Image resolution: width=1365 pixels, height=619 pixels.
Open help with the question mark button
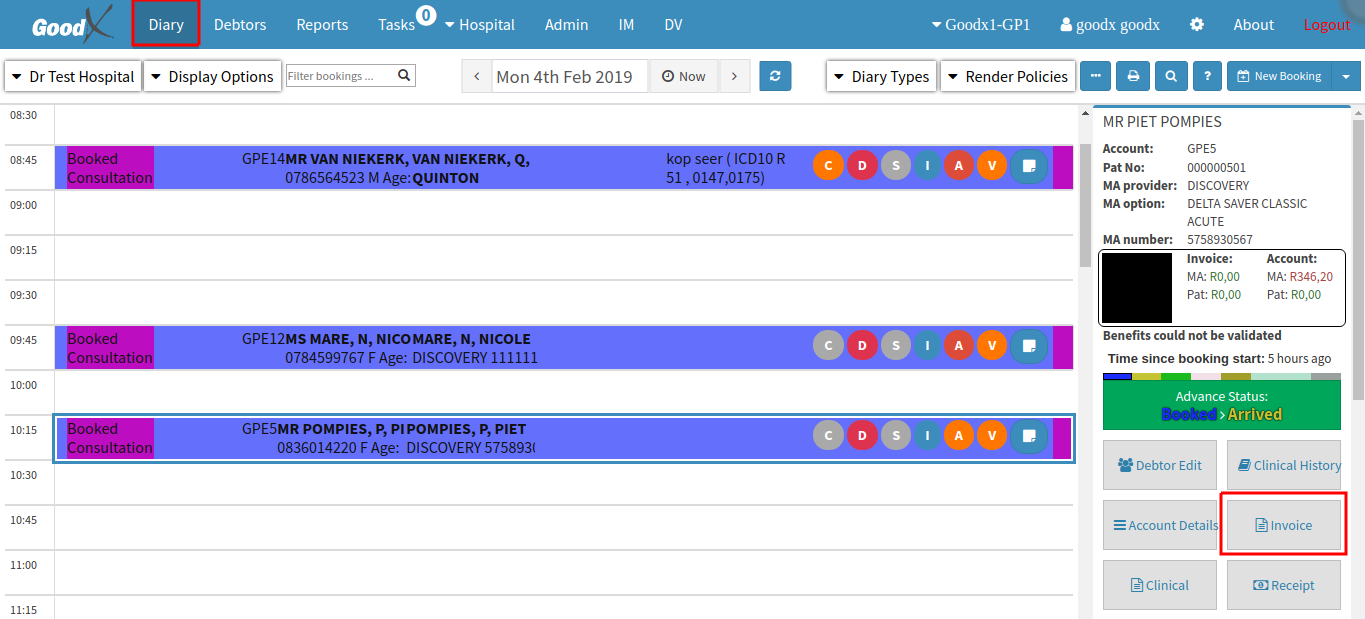click(x=1207, y=76)
